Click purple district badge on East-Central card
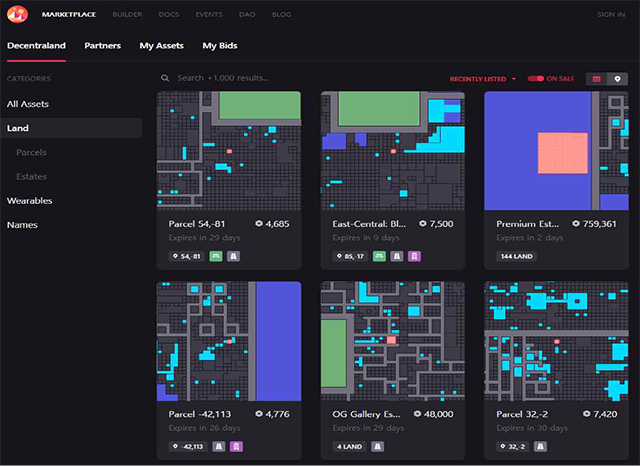The image size is (640, 466). pyautogui.click(x=414, y=256)
